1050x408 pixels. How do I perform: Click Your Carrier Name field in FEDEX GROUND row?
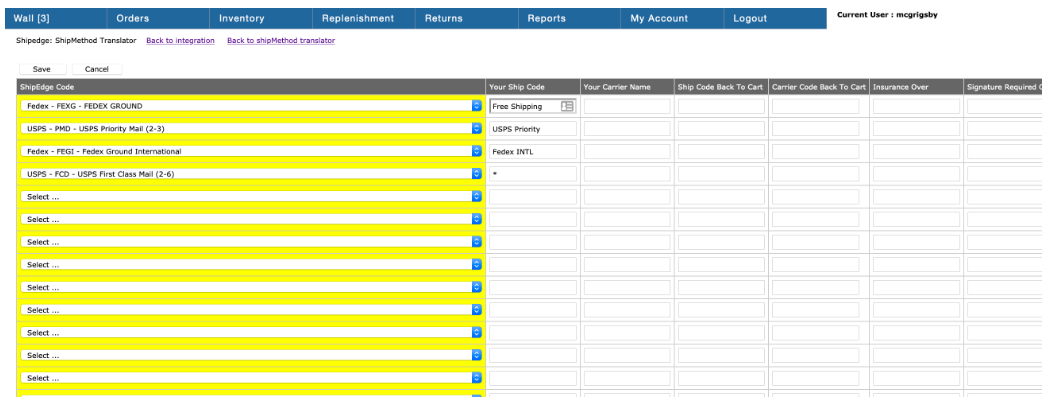(627, 106)
